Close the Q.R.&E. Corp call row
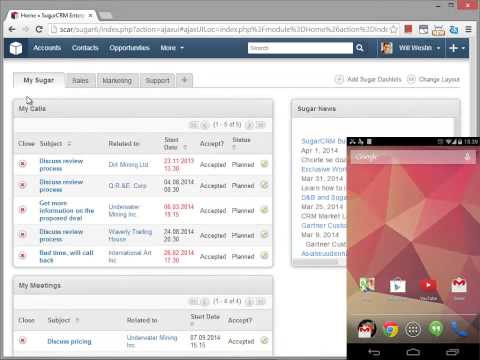The width and height of the screenshot is (480, 360). coord(22,185)
